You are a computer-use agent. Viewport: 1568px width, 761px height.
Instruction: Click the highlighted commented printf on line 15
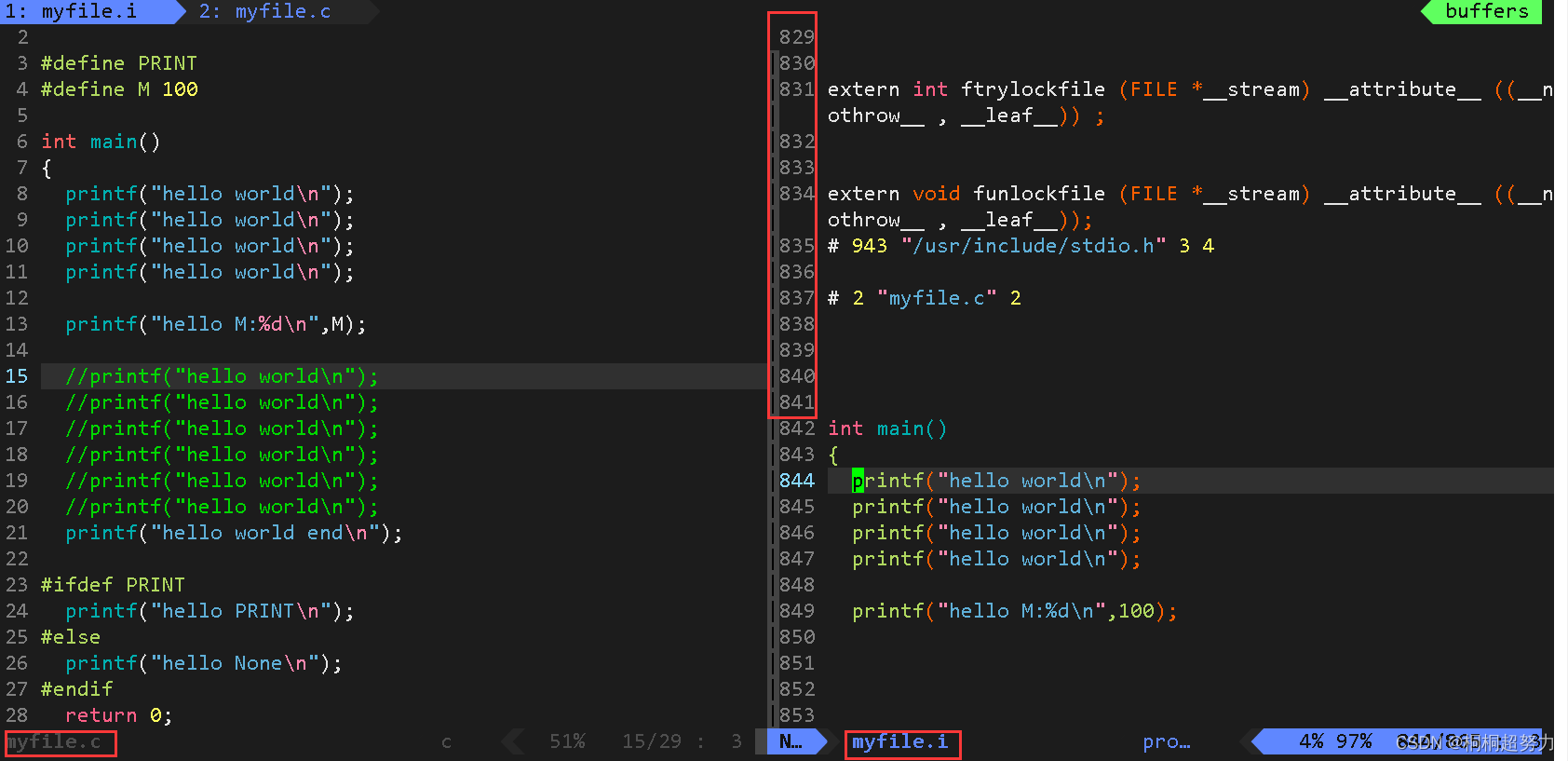click(222, 376)
